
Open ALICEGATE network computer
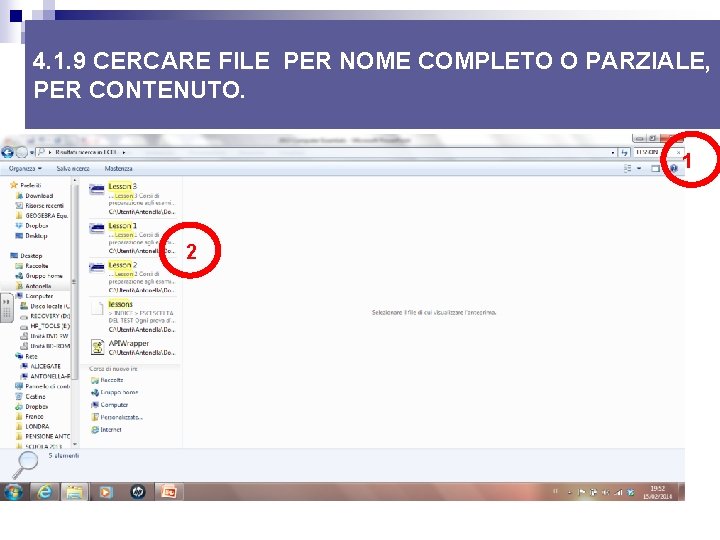(x=41, y=366)
